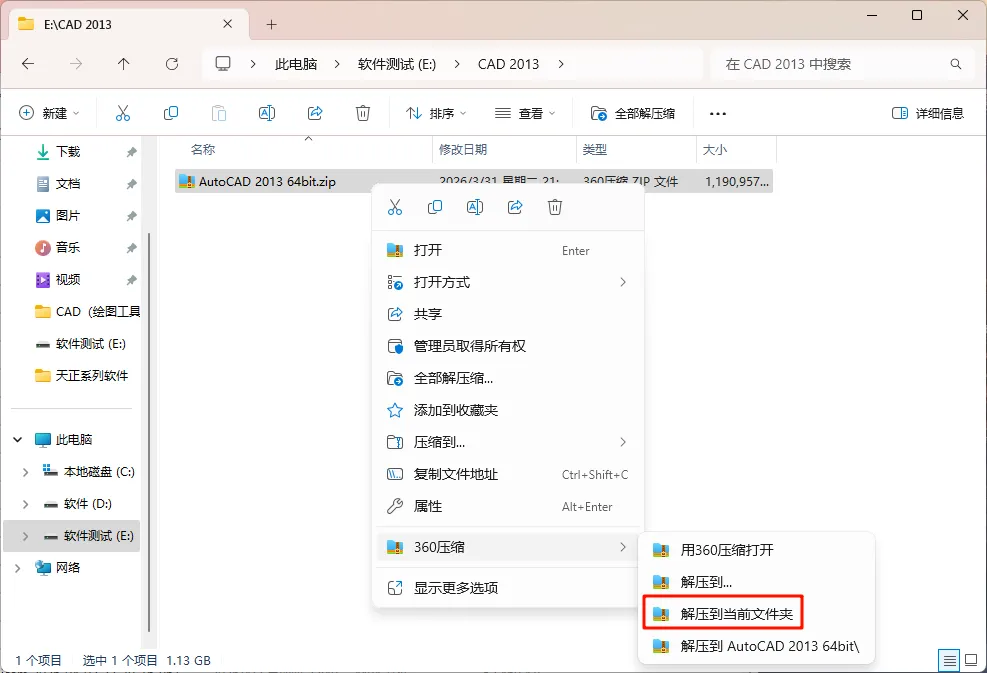Click the Delete trash icon in the toolbar
The image size is (987, 673).
(x=363, y=113)
